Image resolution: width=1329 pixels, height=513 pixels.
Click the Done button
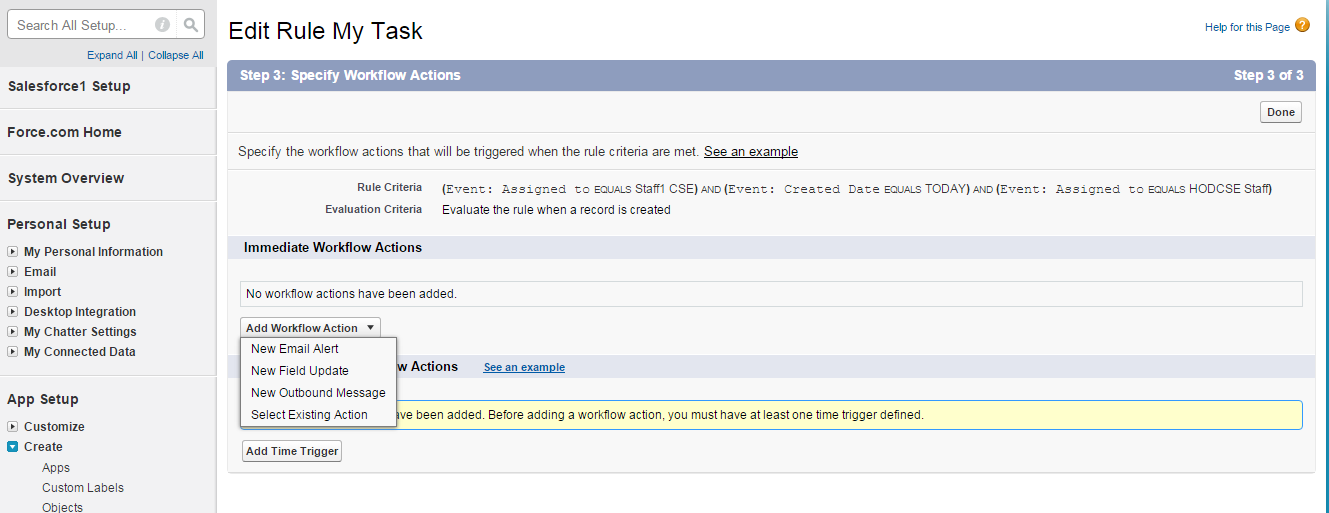(1280, 112)
